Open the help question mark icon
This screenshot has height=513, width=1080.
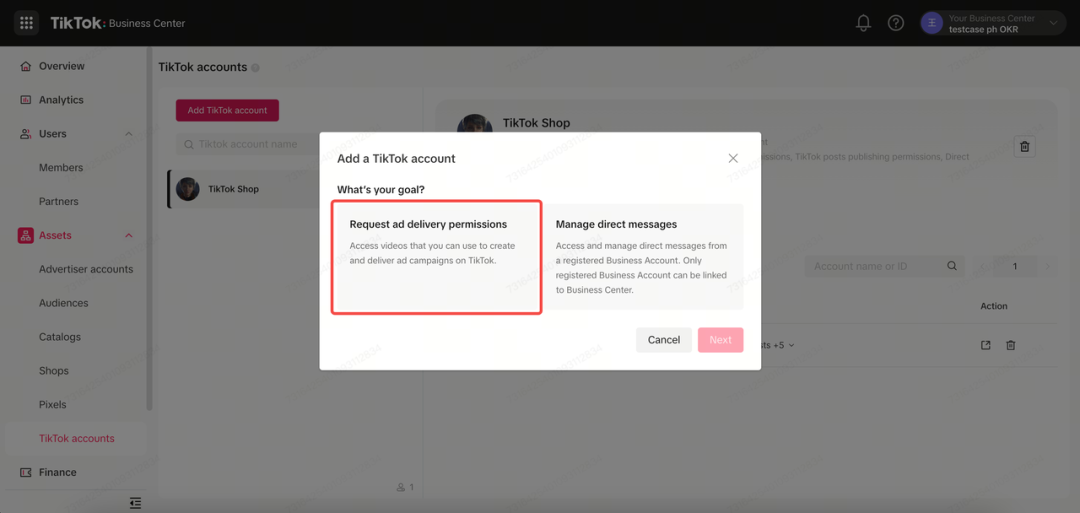pos(895,23)
